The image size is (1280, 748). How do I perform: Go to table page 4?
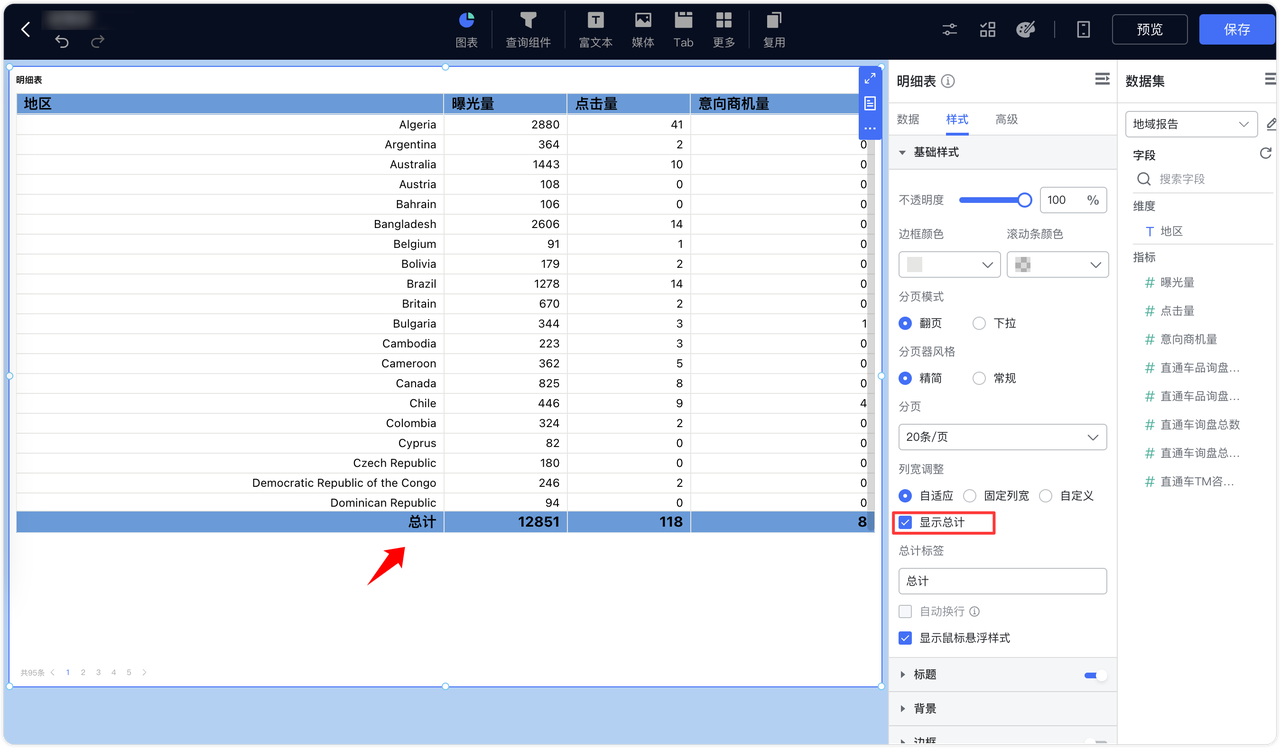point(114,673)
